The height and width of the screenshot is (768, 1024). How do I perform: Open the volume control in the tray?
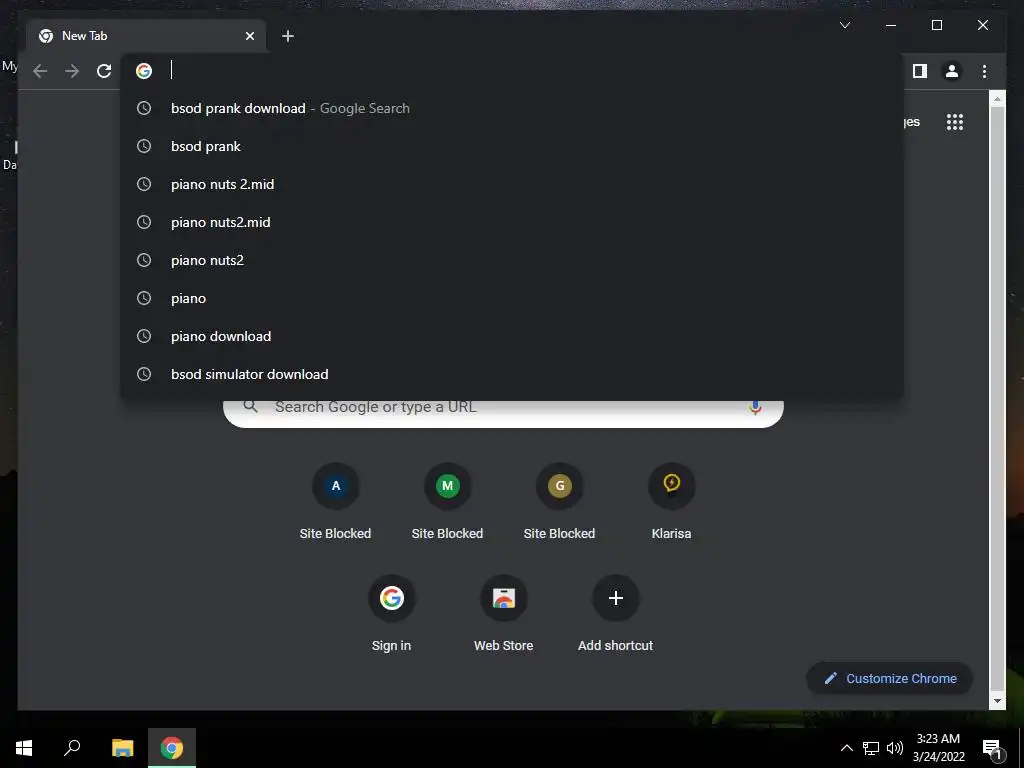pyautogui.click(x=895, y=748)
